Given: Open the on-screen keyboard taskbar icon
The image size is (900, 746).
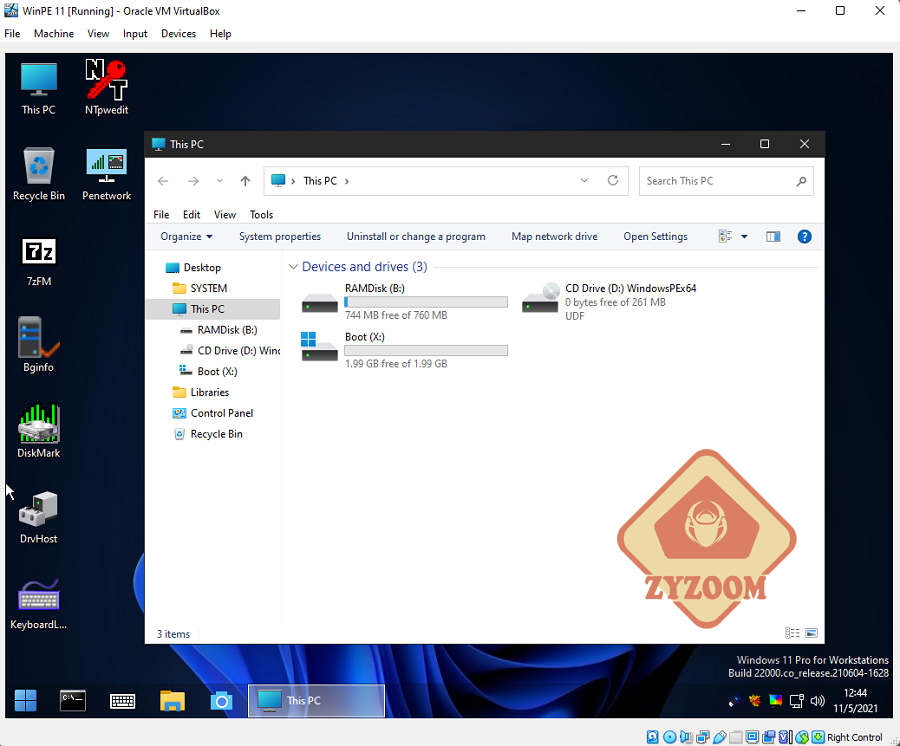Looking at the screenshot, I should click(122, 701).
